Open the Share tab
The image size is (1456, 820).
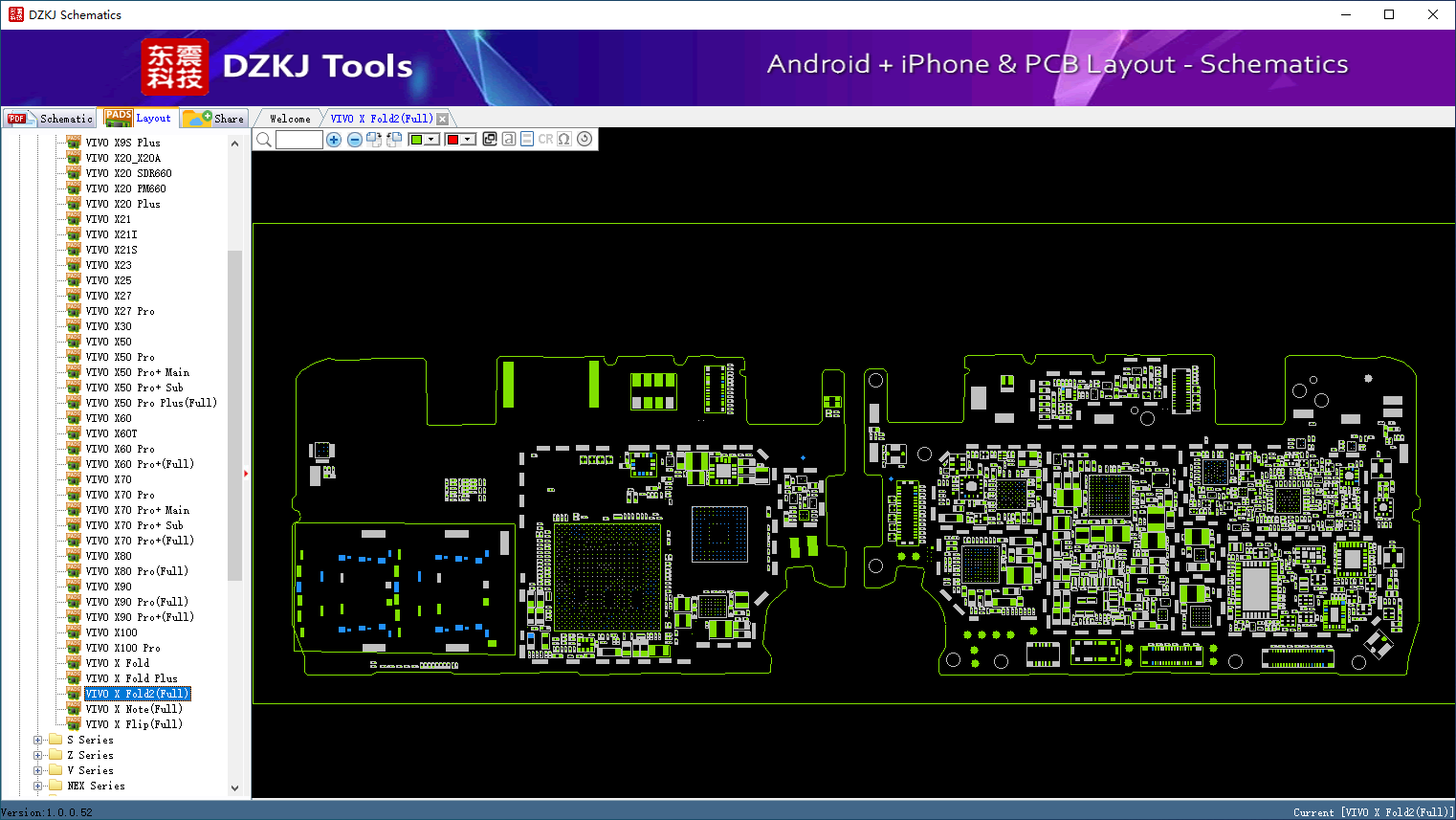[x=215, y=119]
